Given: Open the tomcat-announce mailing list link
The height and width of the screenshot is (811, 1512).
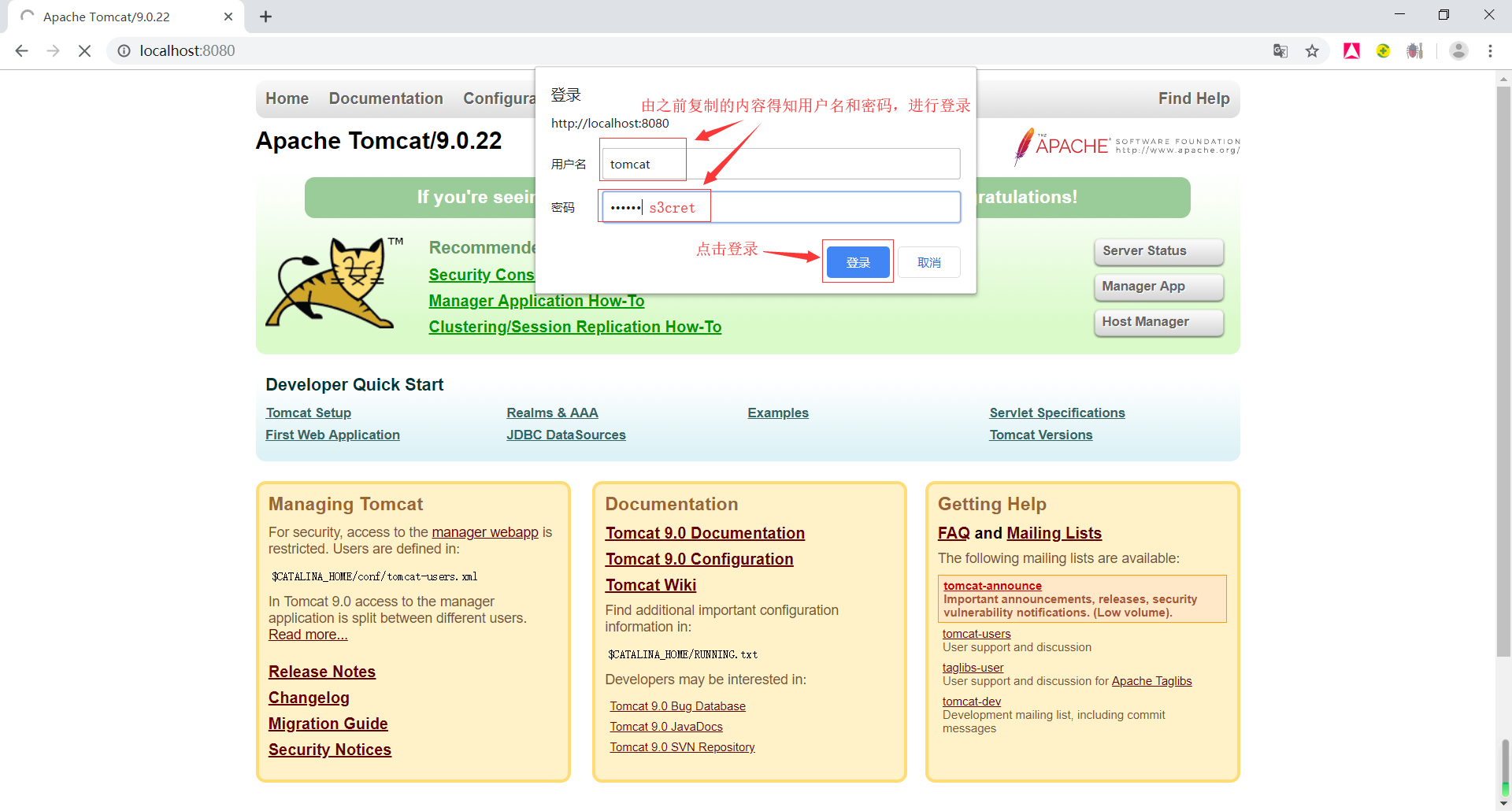Looking at the screenshot, I should pos(992,586).
